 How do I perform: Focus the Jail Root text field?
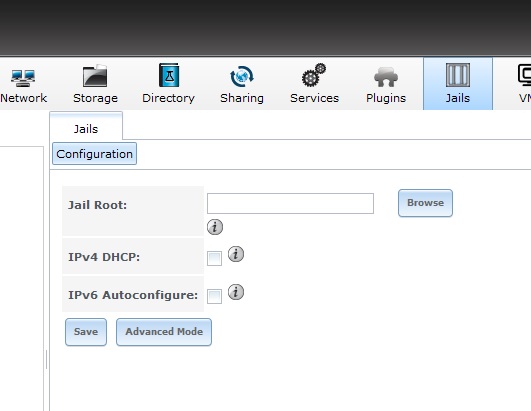[x=290, y=203]
